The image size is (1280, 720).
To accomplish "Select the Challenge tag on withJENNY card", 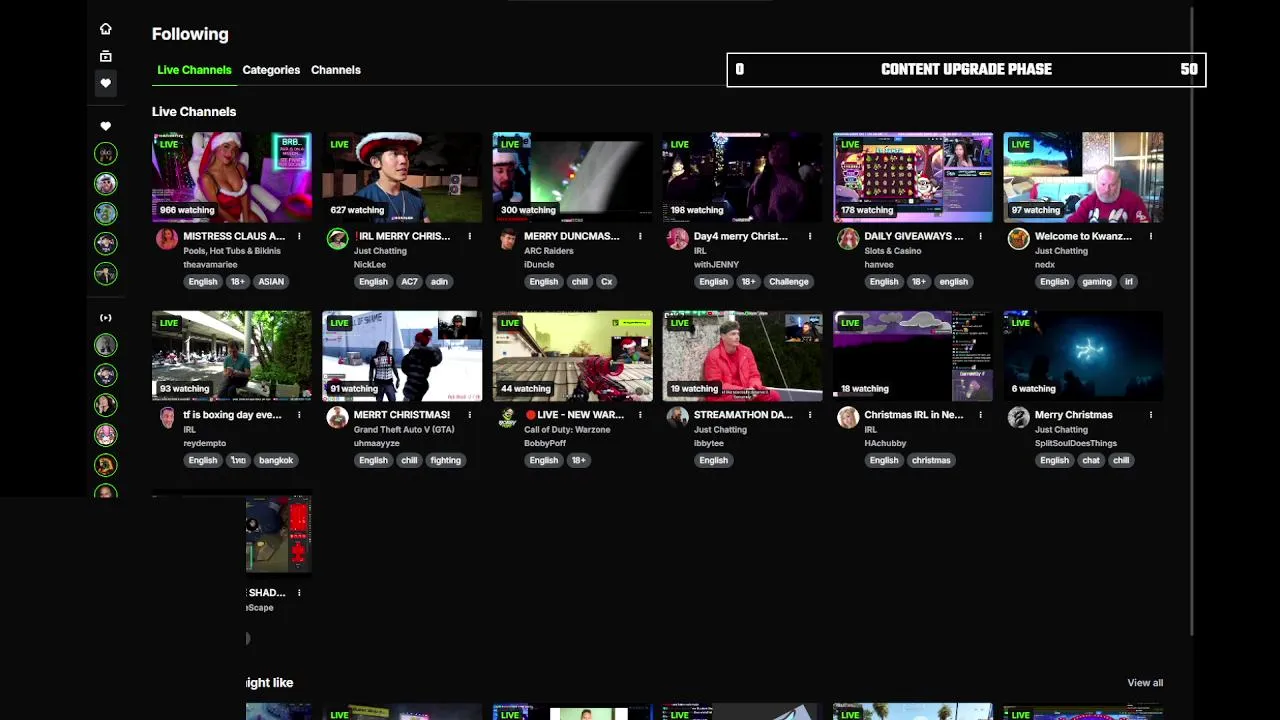I will (789, 282).
